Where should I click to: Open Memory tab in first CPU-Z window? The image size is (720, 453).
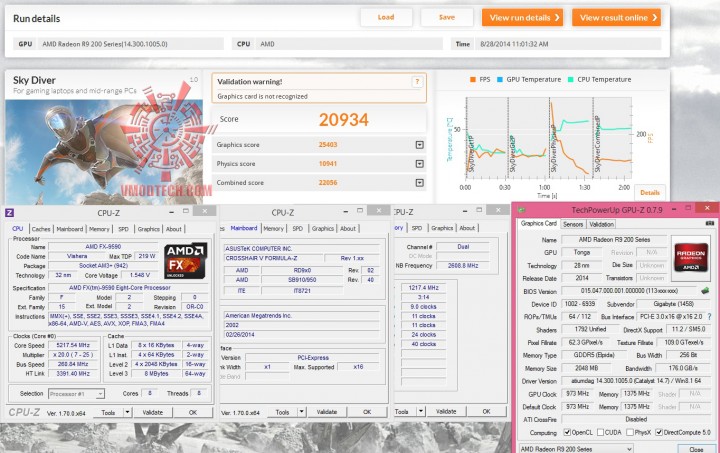[x=99, y=229]
